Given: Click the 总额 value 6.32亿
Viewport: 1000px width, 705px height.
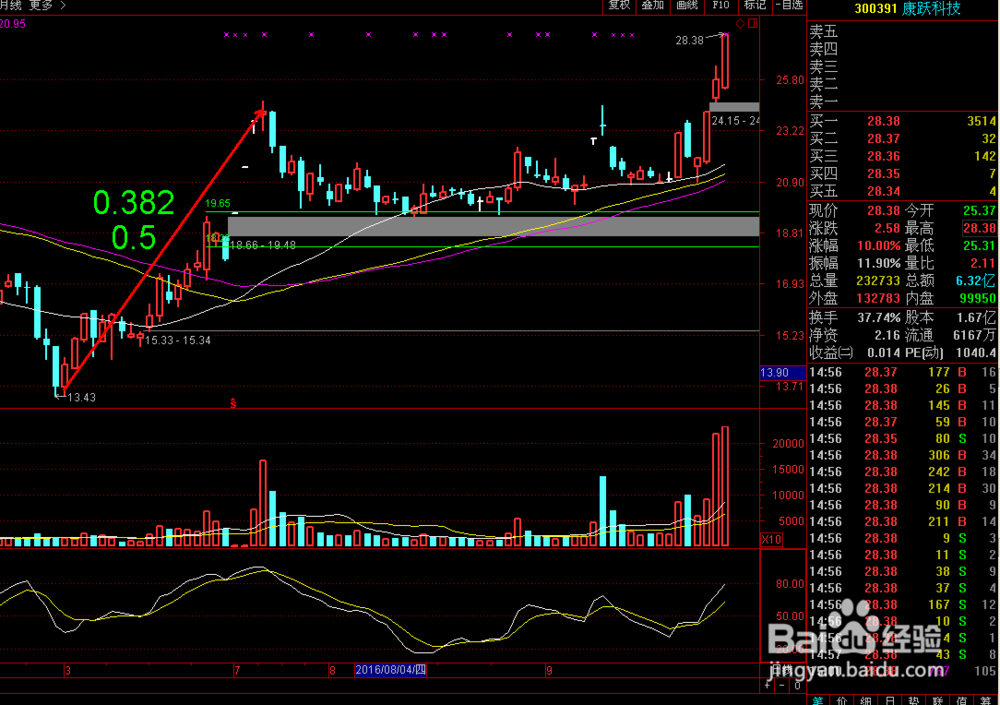Looking at the screenshot, I should click(x=976, y=281).
